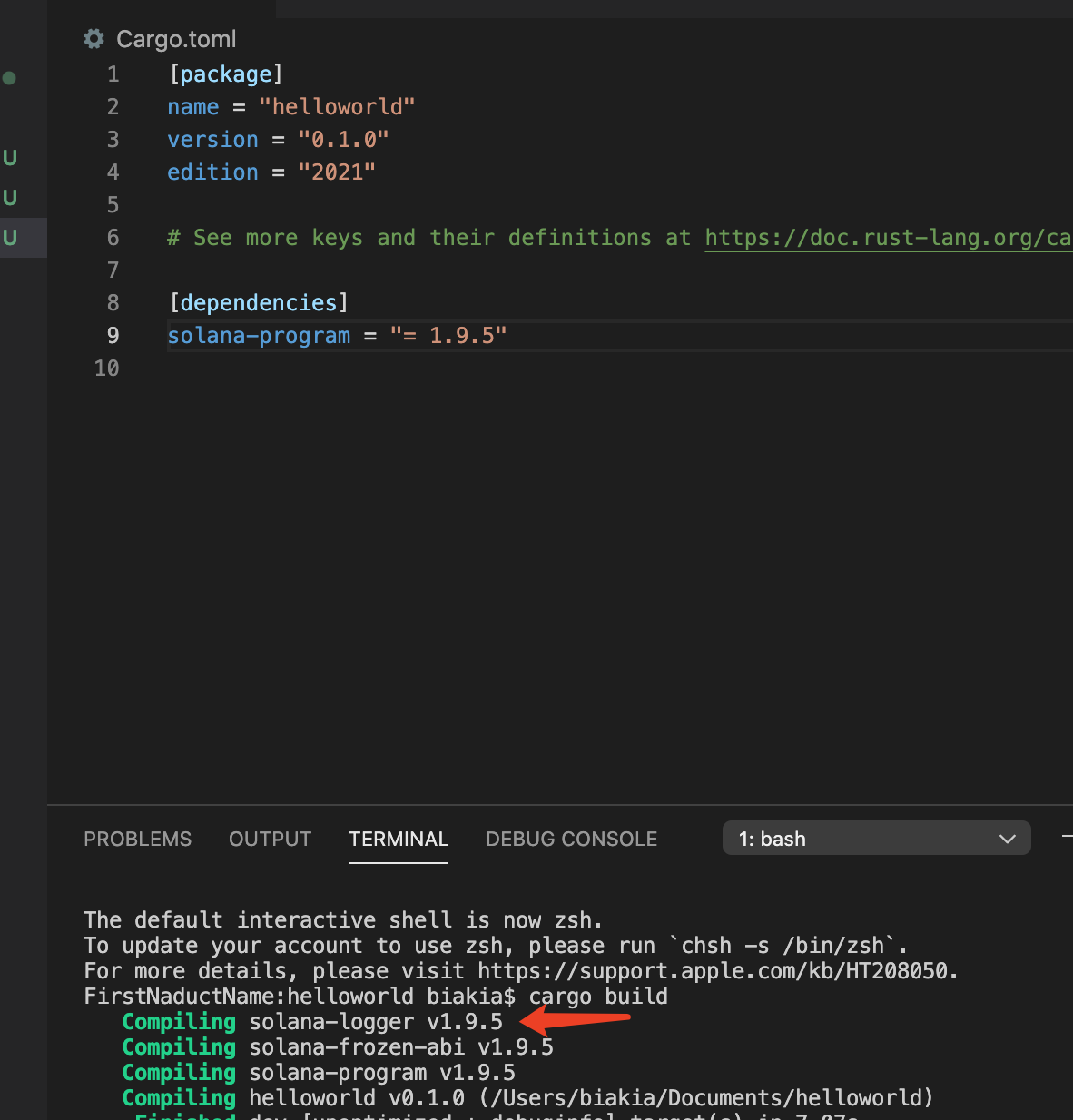Screen dimensions: 1073x1120
Task: Click 'solana-program v1.9.5' terminal line
Action: click(x=382, y=1073)
